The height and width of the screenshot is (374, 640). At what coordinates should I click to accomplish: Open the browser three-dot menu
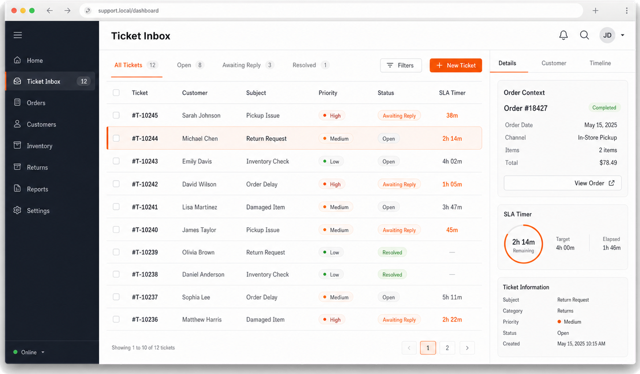627,11
